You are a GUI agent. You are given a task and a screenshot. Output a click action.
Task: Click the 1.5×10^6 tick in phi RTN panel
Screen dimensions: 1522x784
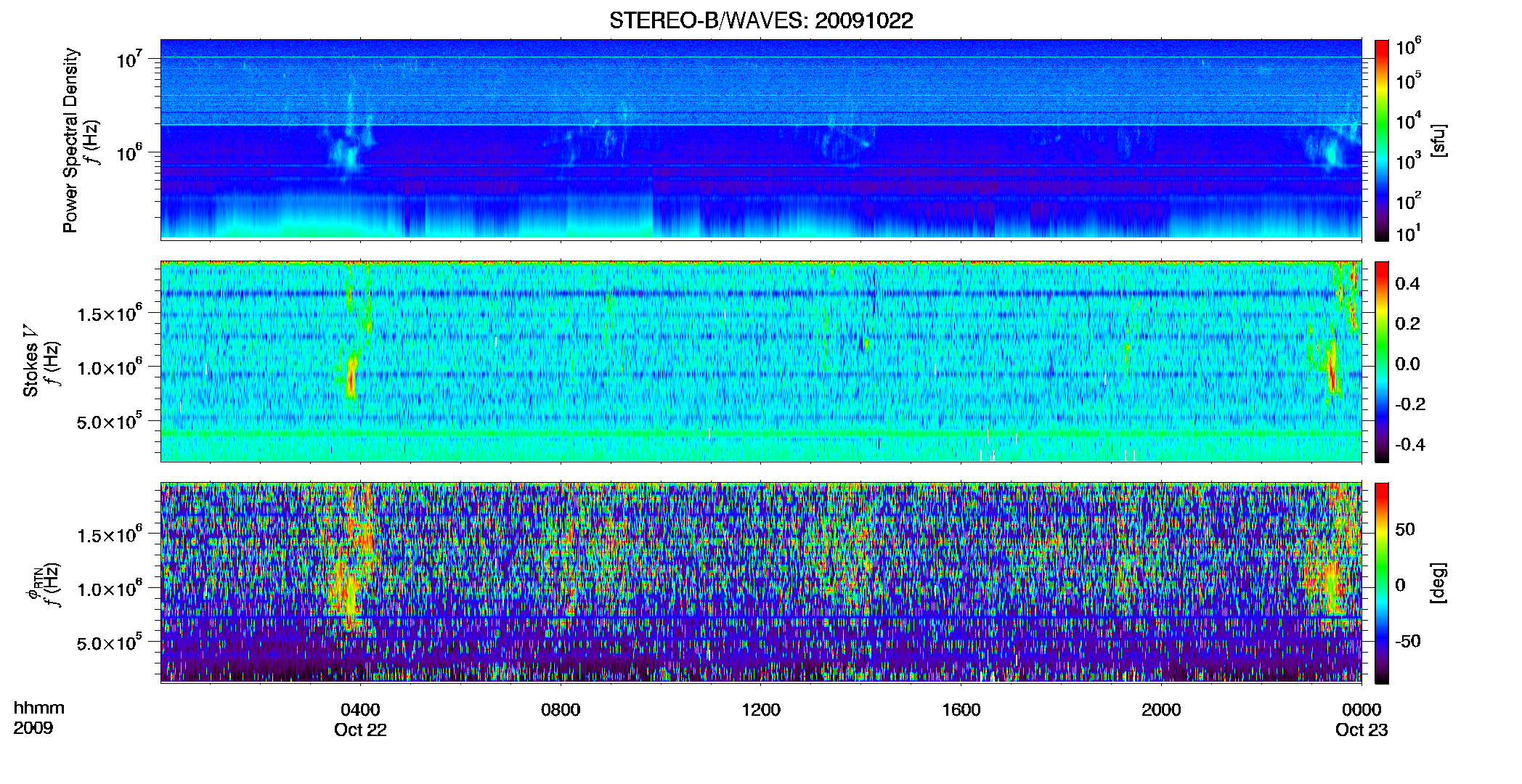click(x=110, y=534)
